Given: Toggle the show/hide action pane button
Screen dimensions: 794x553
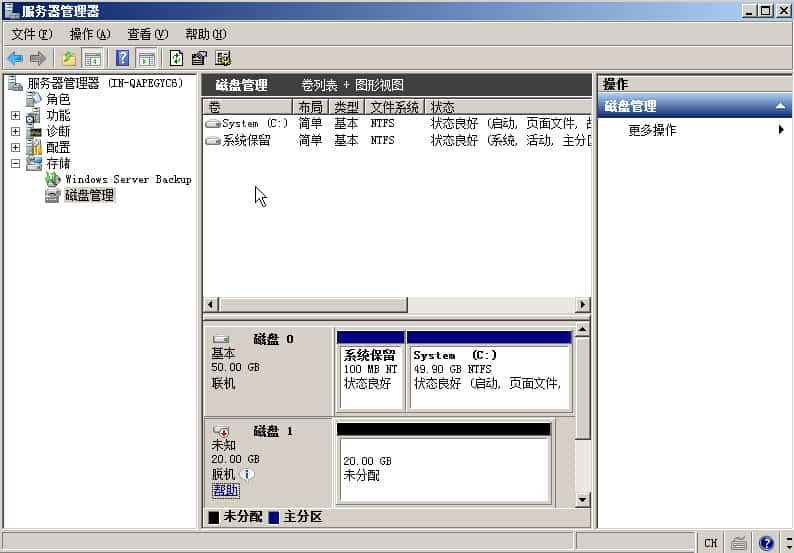Looking at the screenshot, I should point(146,58).
